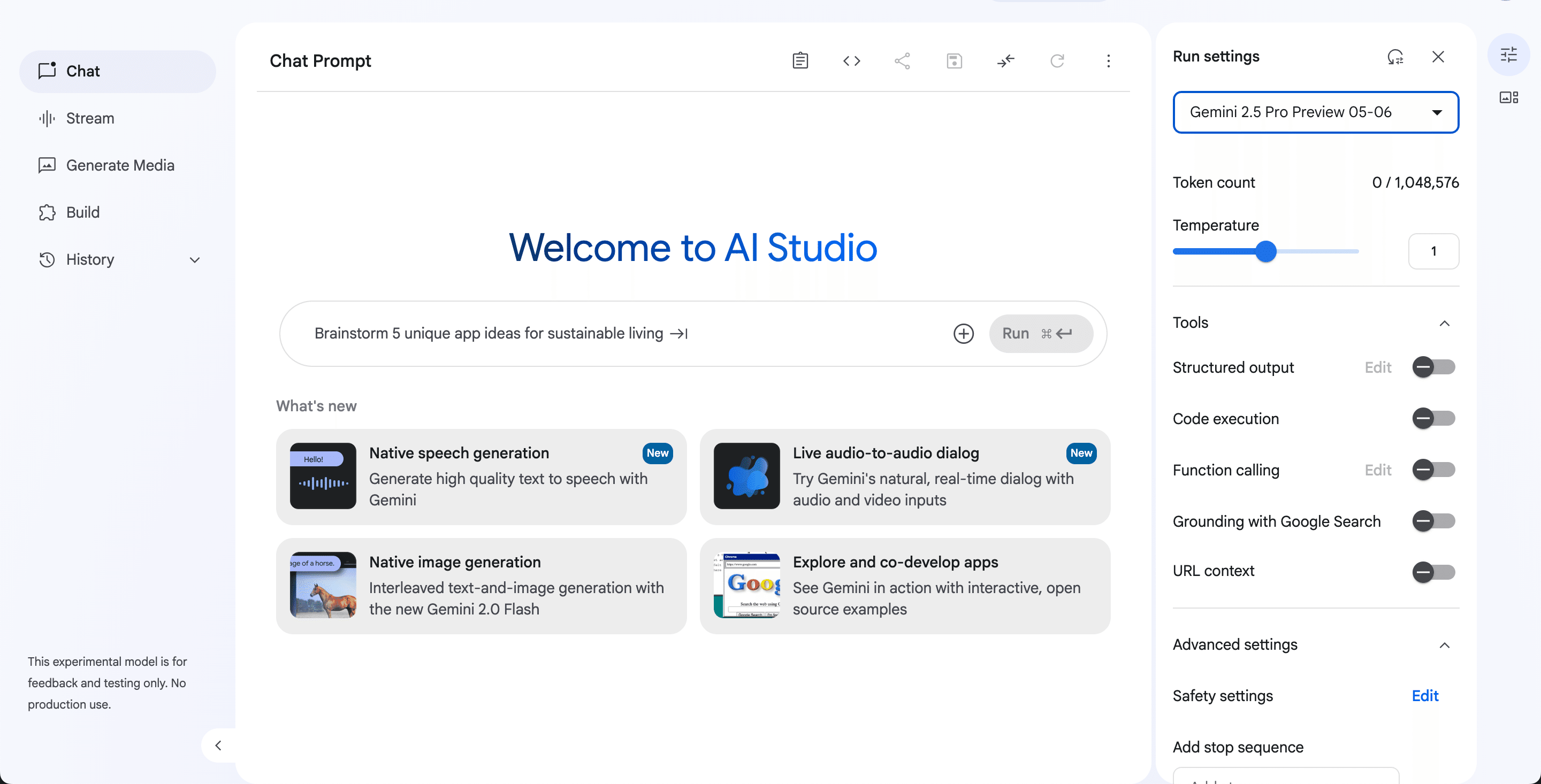The image size is (1541, 784).
Task: Expand the History section chevron
Action: point(194,260)
